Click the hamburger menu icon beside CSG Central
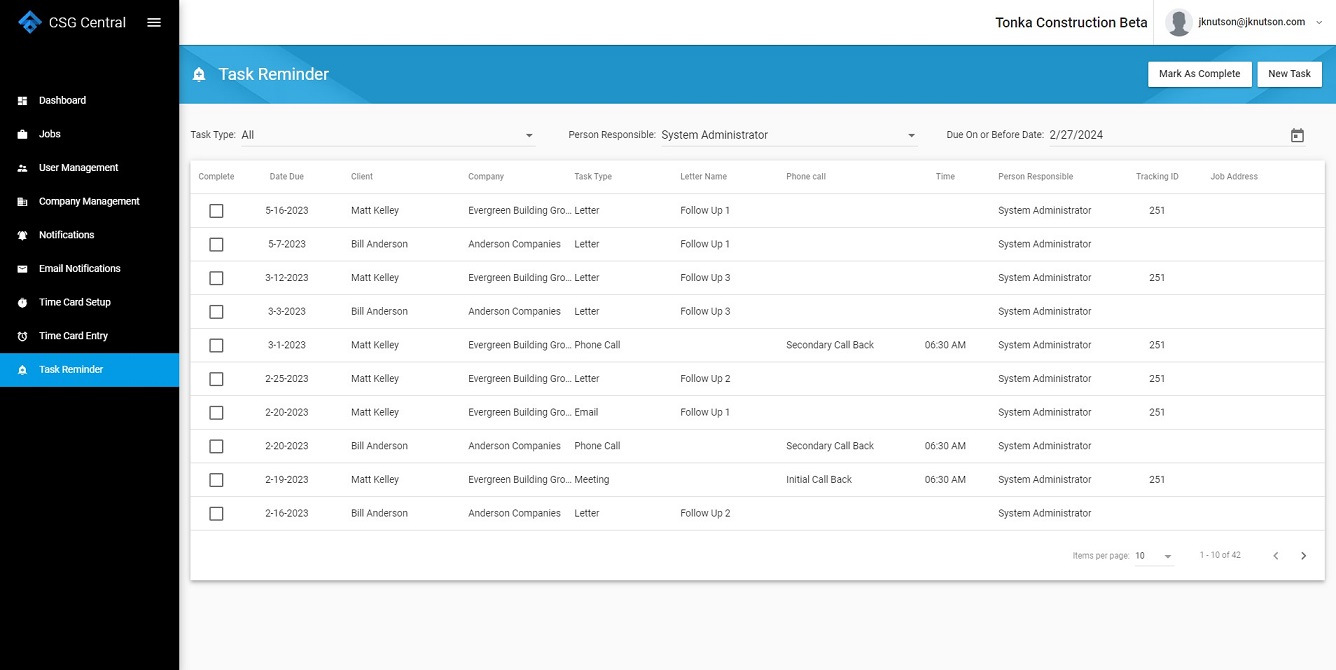Viewport: 1336px width, 670px height. [154, 22]
